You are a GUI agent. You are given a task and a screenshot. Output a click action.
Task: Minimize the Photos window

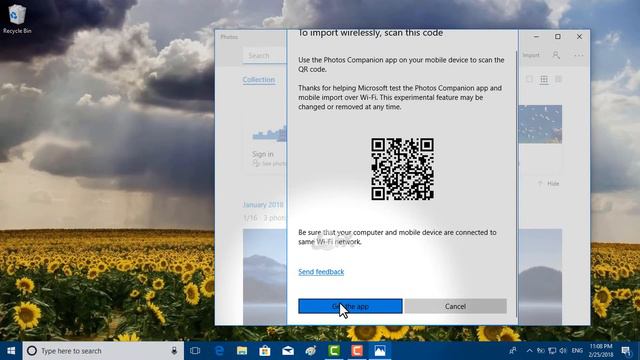[536, 37]
